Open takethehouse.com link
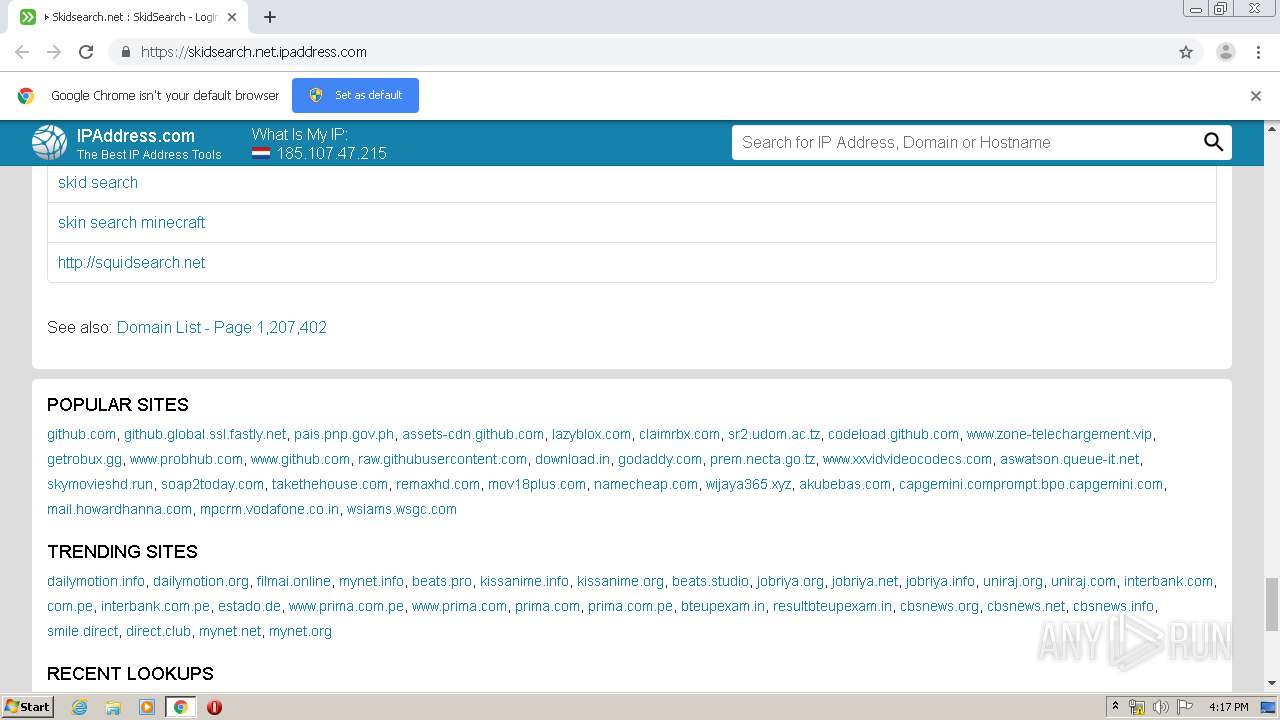The height and width of the screenshot is (720, 1280). [x=330, y=484]
